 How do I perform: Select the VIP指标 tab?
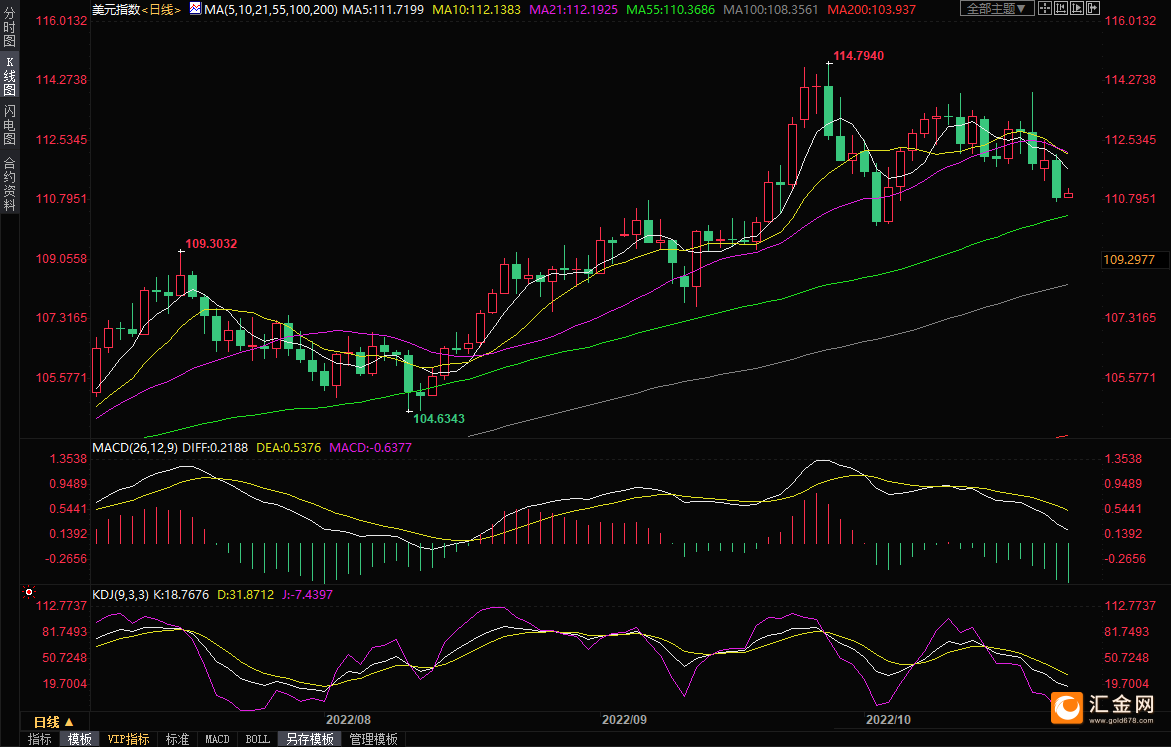pyautogui.click(x=128, y=739)
